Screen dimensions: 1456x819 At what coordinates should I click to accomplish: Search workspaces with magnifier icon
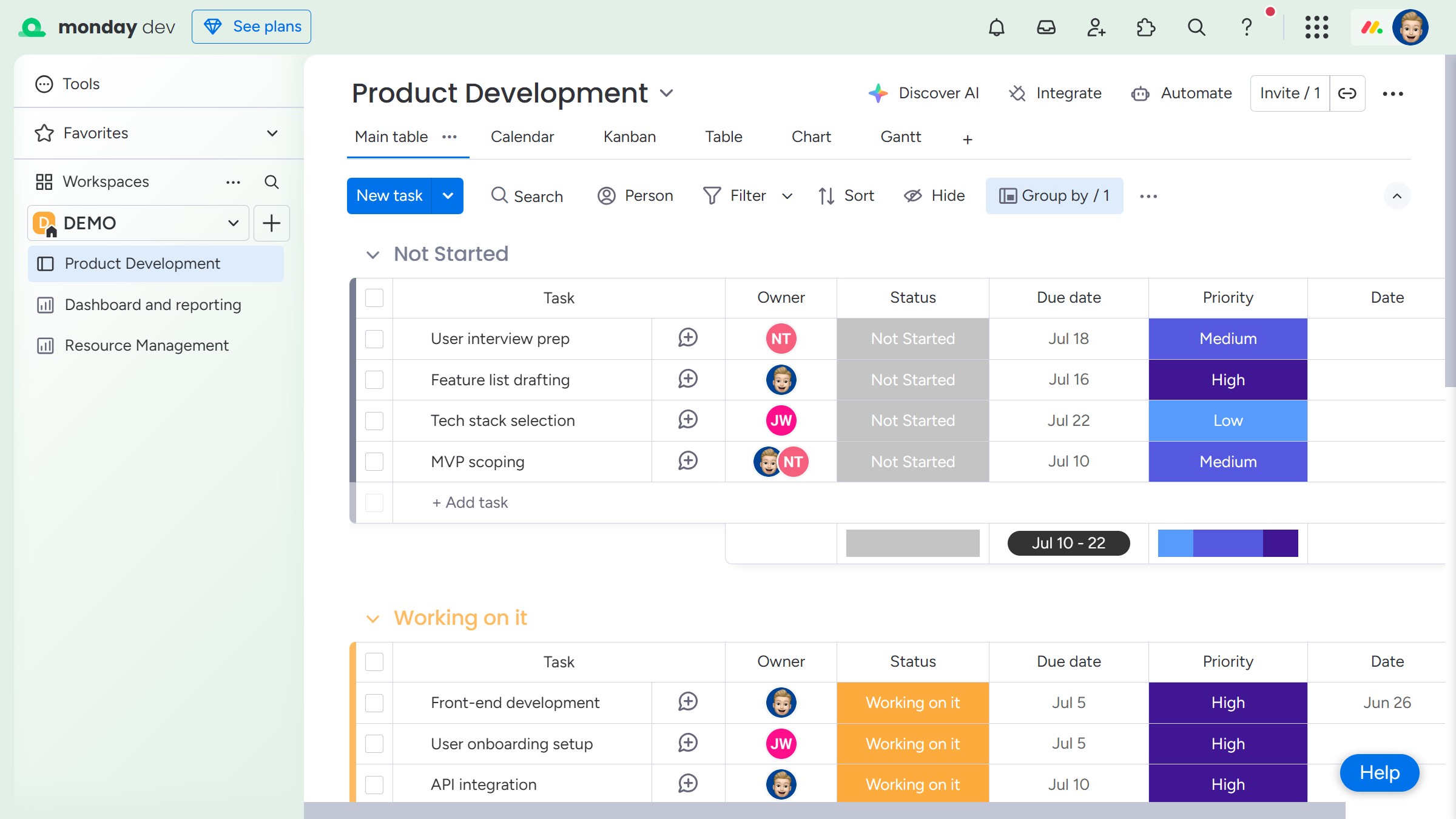coord(271,182)
